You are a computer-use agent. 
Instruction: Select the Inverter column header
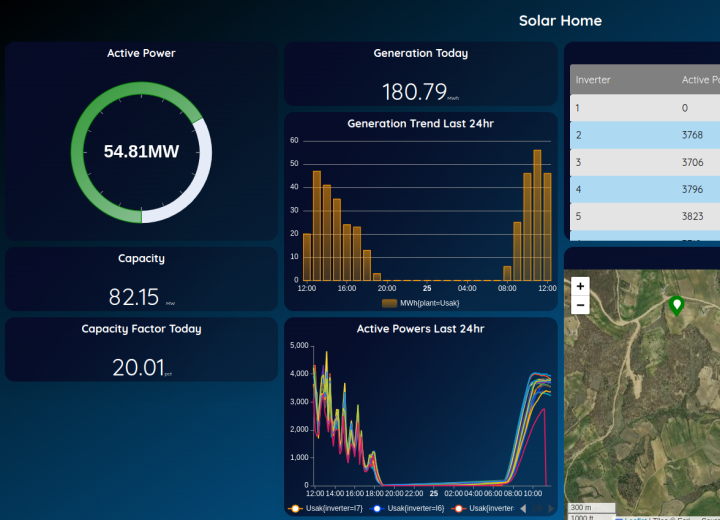pyautogui.click(x=593, y=80)
